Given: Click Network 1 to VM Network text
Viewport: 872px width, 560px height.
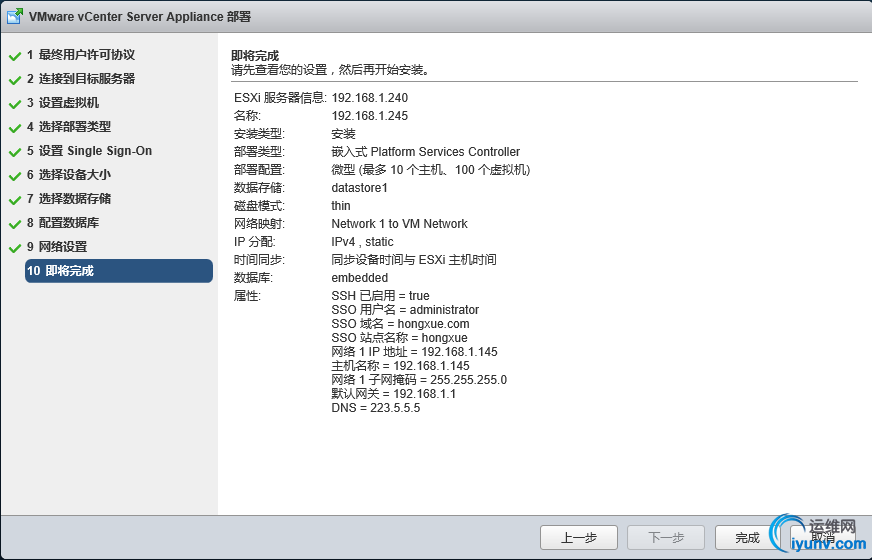Looking at the screenshot, I should (x=399, y=224).
